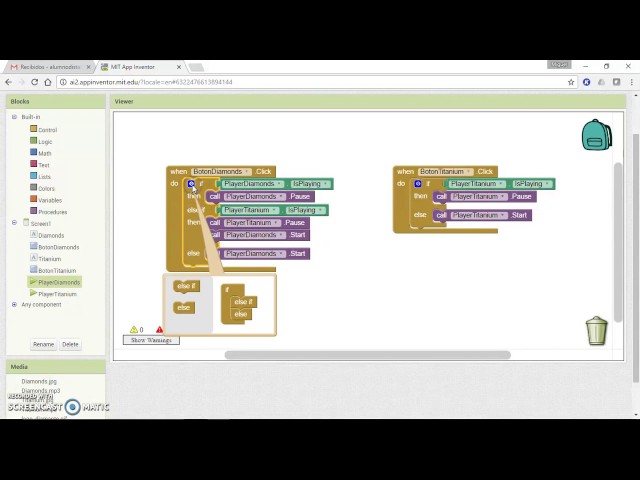640x480 pixels.
Task: Select the standalone 'else' mutator block
Action: (x=184, y=307)
